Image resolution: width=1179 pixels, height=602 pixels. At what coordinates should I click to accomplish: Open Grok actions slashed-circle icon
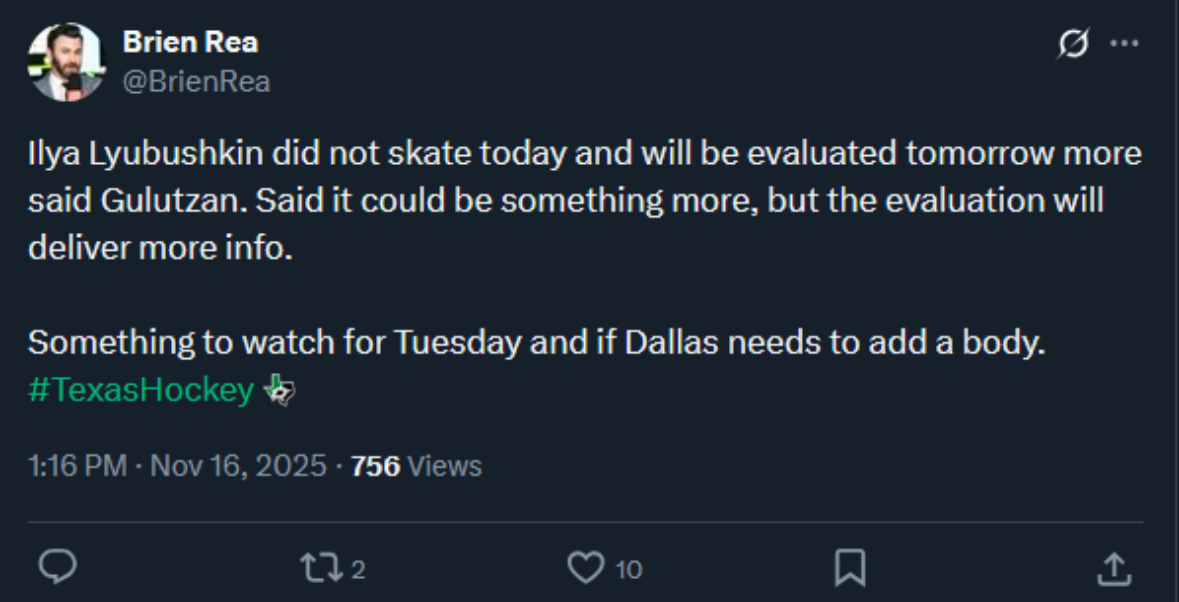pos(1073,45)
